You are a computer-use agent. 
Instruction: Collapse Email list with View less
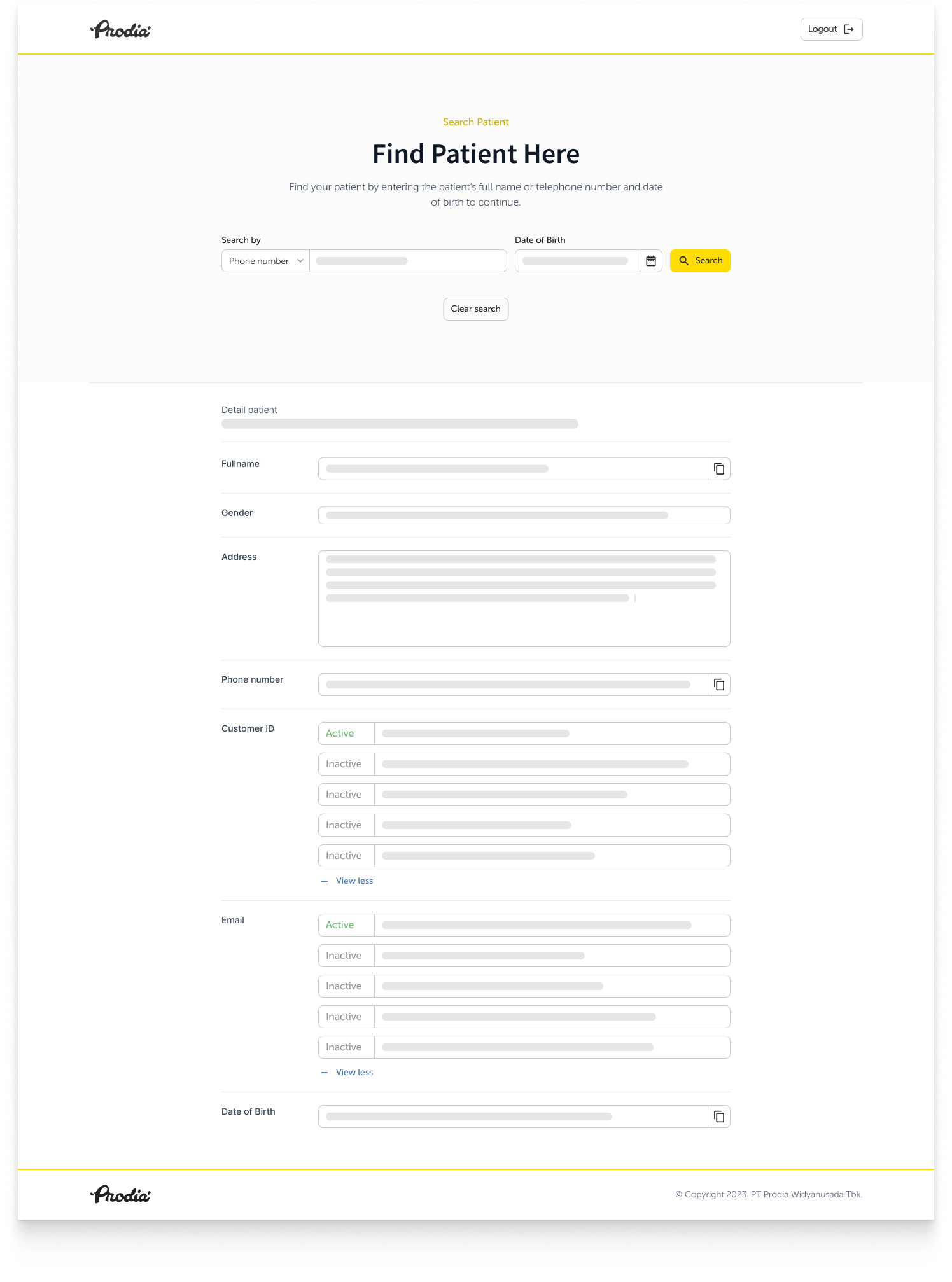tap(347, 1073)
